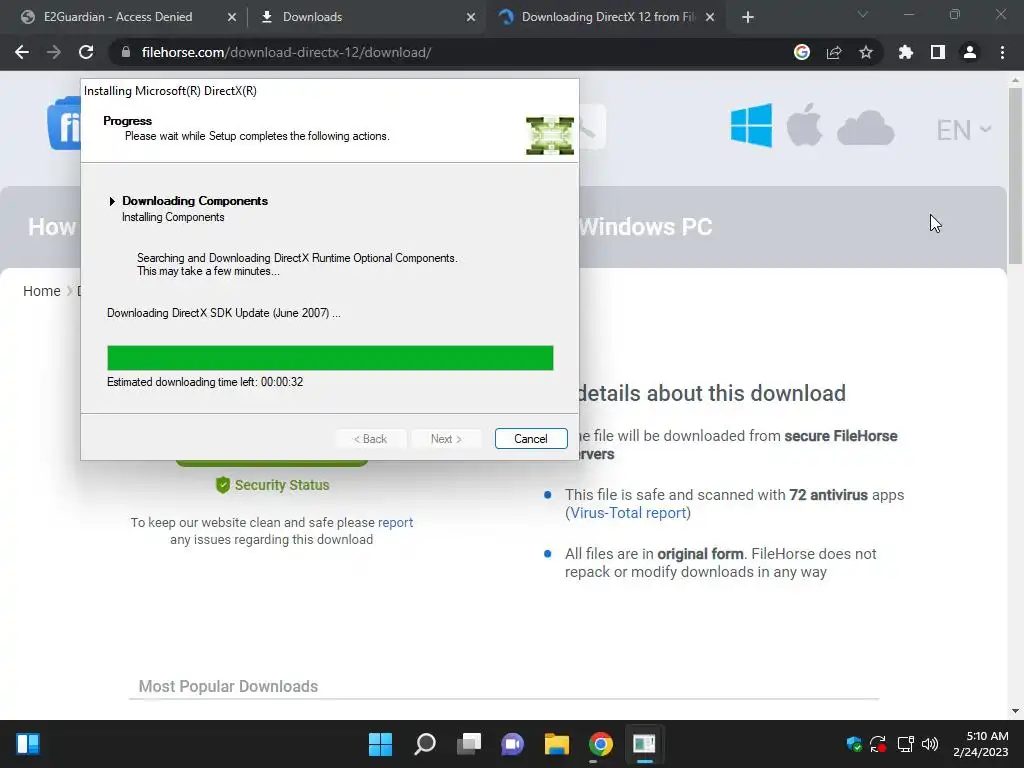
Task: Click the padlock site info icon
Action: (x=125, y=52)
